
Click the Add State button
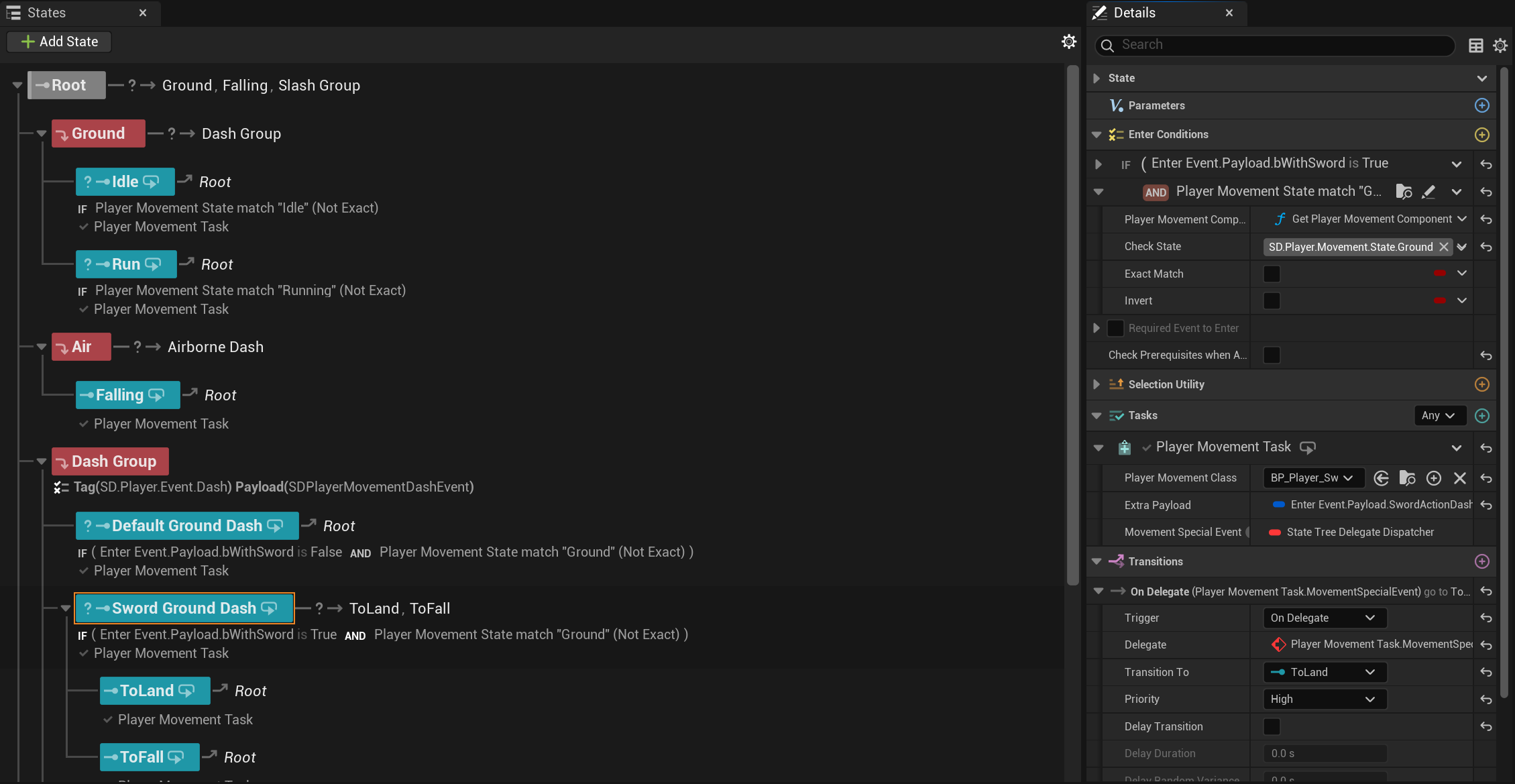coord(59,42)
